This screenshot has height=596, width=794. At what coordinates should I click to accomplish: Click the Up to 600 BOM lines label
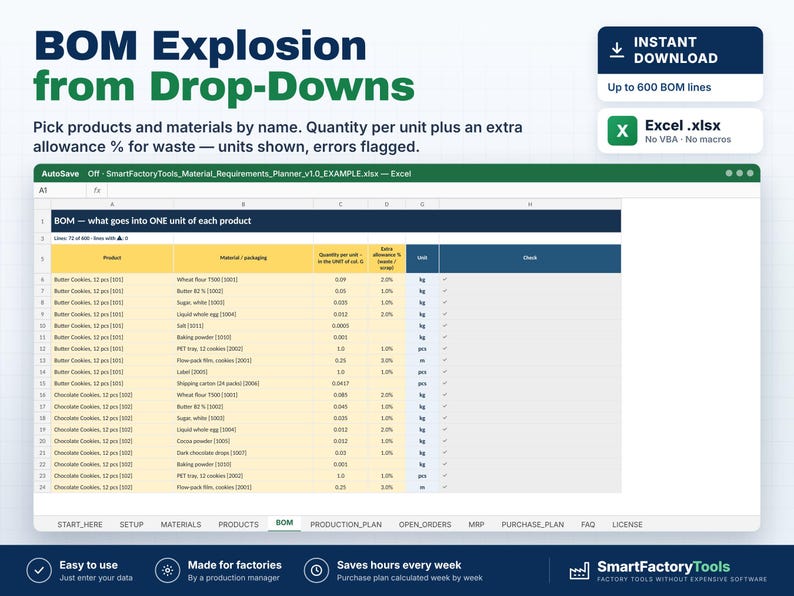tap(659, 87)
